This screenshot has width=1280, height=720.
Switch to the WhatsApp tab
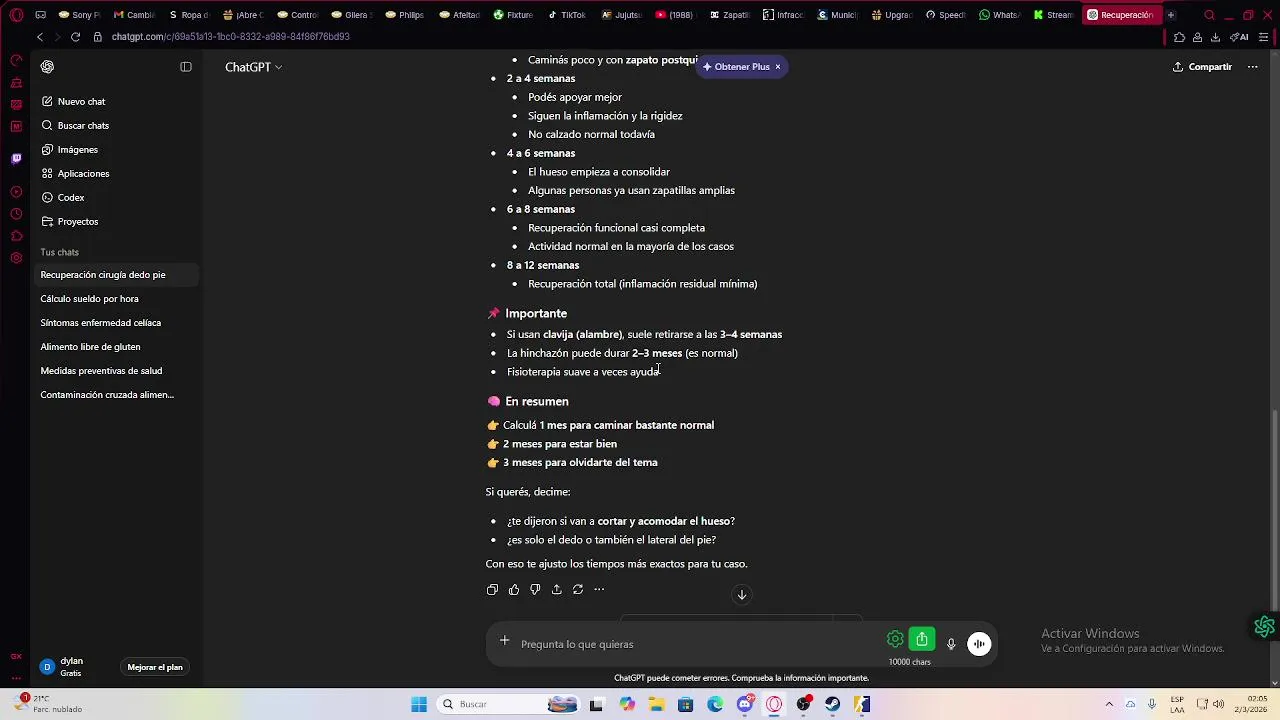pos(999,15)
